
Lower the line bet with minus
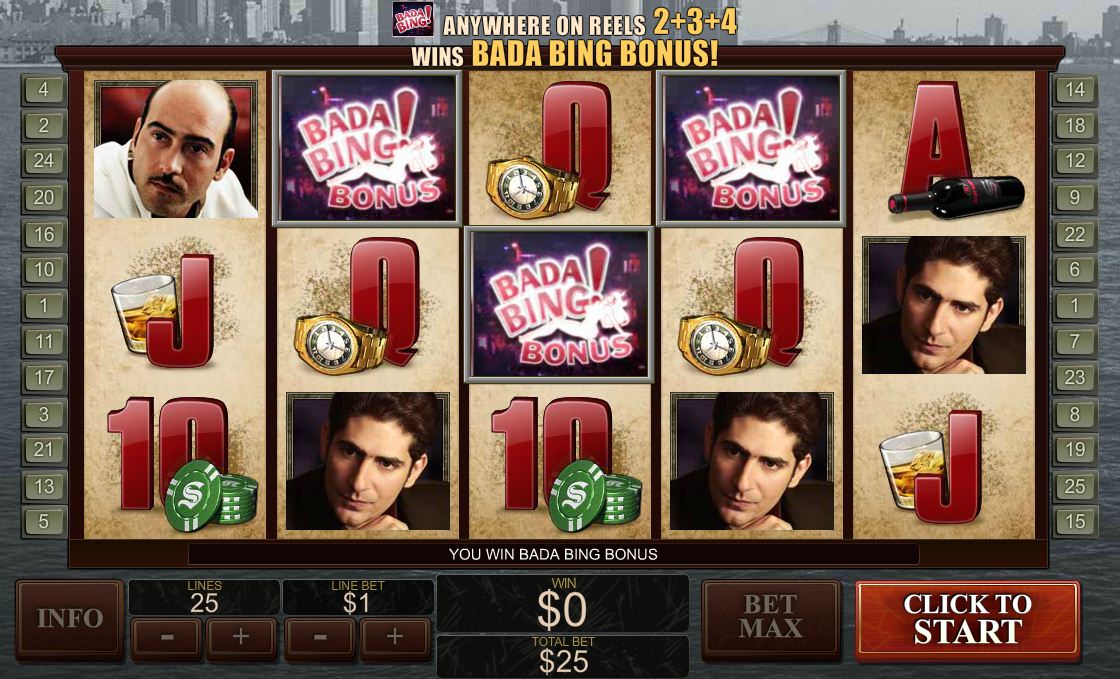pos(320,637)
